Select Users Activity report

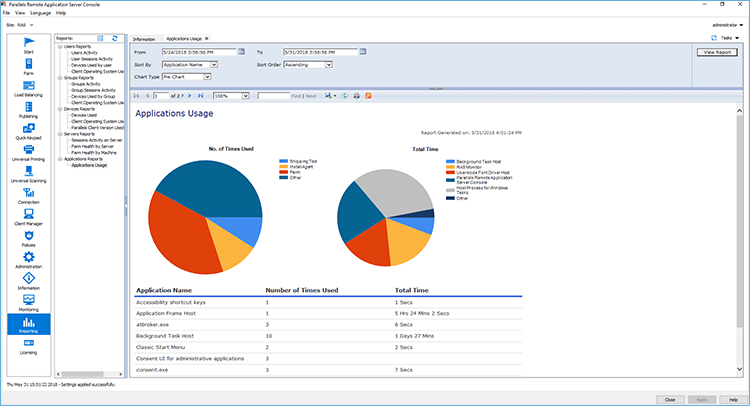(x=84, y=53)
